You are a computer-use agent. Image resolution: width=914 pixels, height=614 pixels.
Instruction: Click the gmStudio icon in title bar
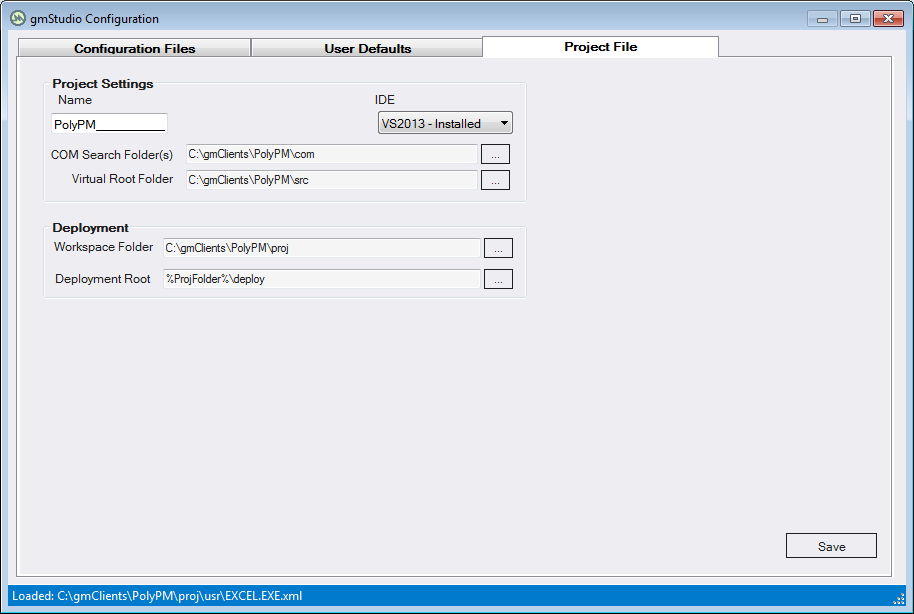tap(18, 18)
